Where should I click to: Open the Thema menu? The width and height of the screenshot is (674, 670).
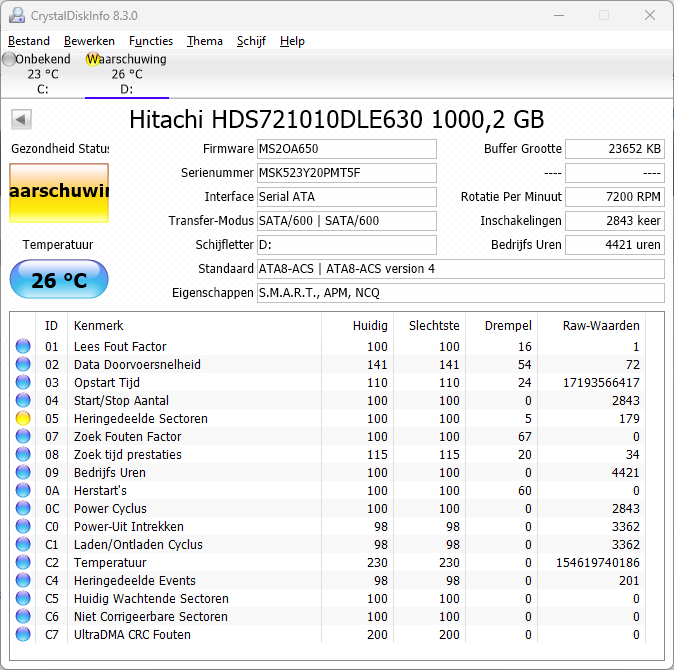click(205, 41)
